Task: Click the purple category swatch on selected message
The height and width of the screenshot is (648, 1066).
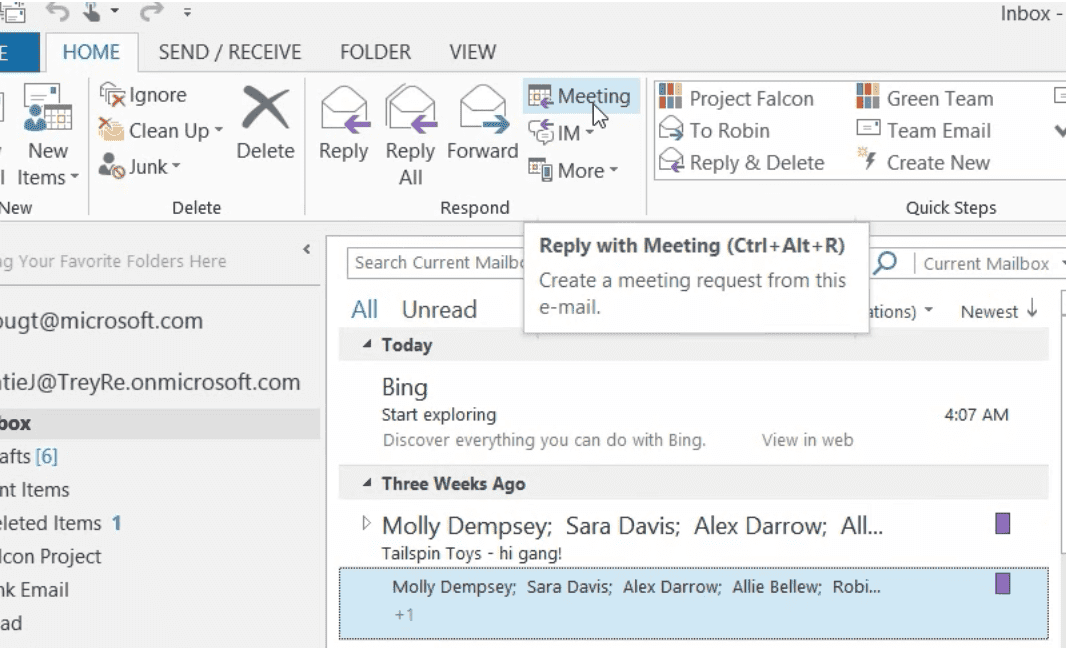Action: [x=1003, y=584]
